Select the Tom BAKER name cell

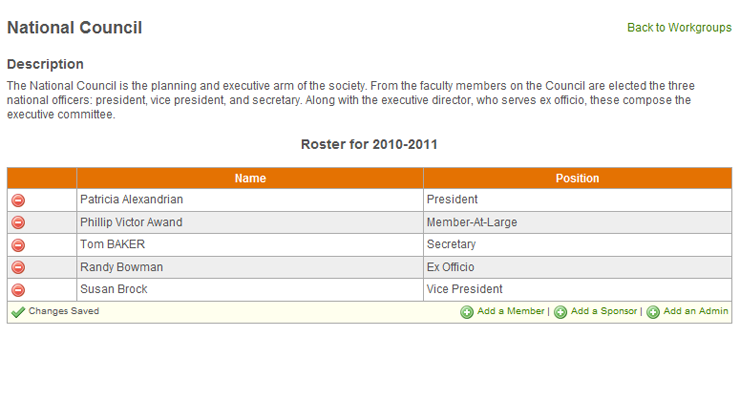(250, 245)
